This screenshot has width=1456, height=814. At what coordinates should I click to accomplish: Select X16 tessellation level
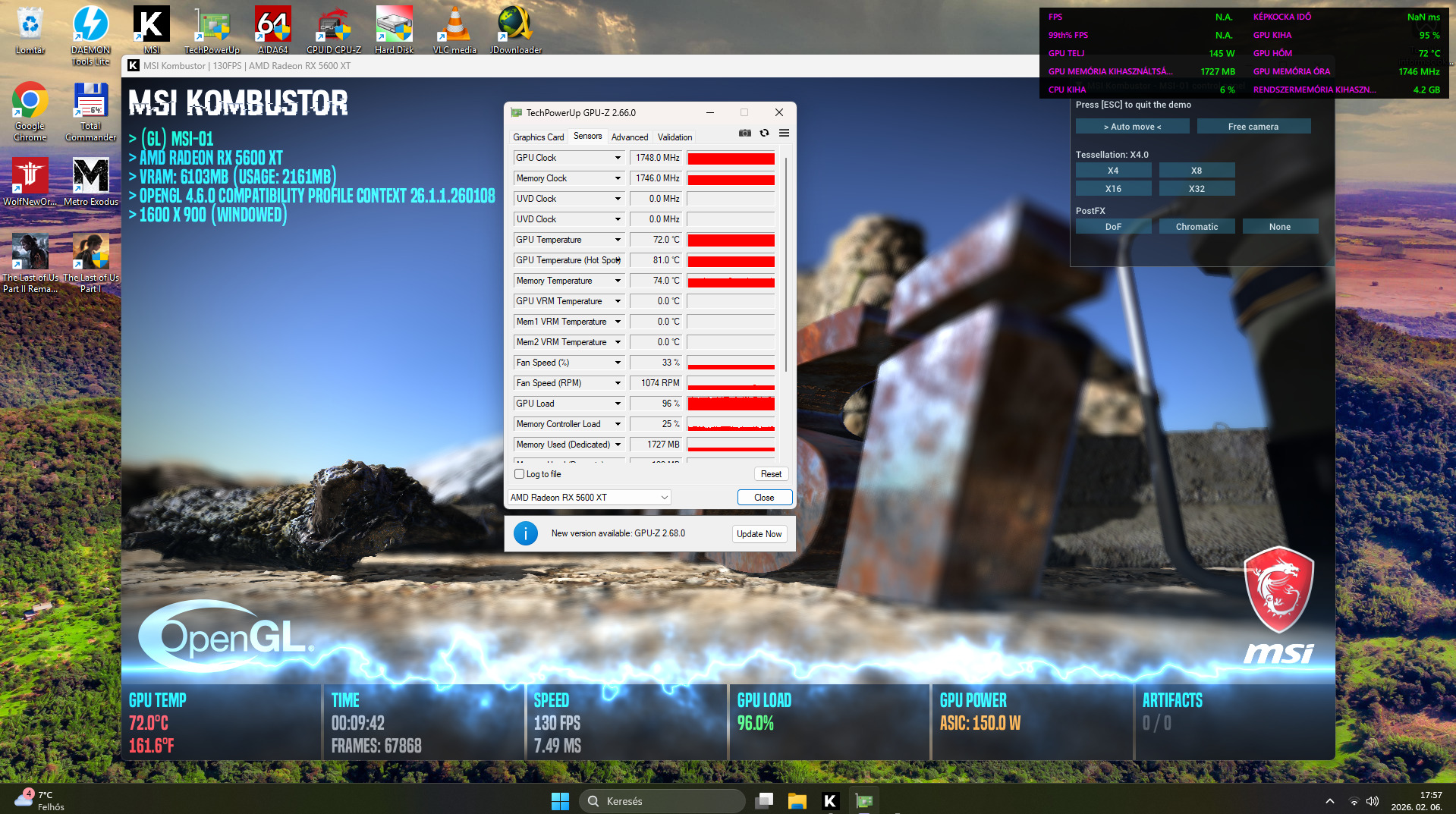(x=1113, y=189)
